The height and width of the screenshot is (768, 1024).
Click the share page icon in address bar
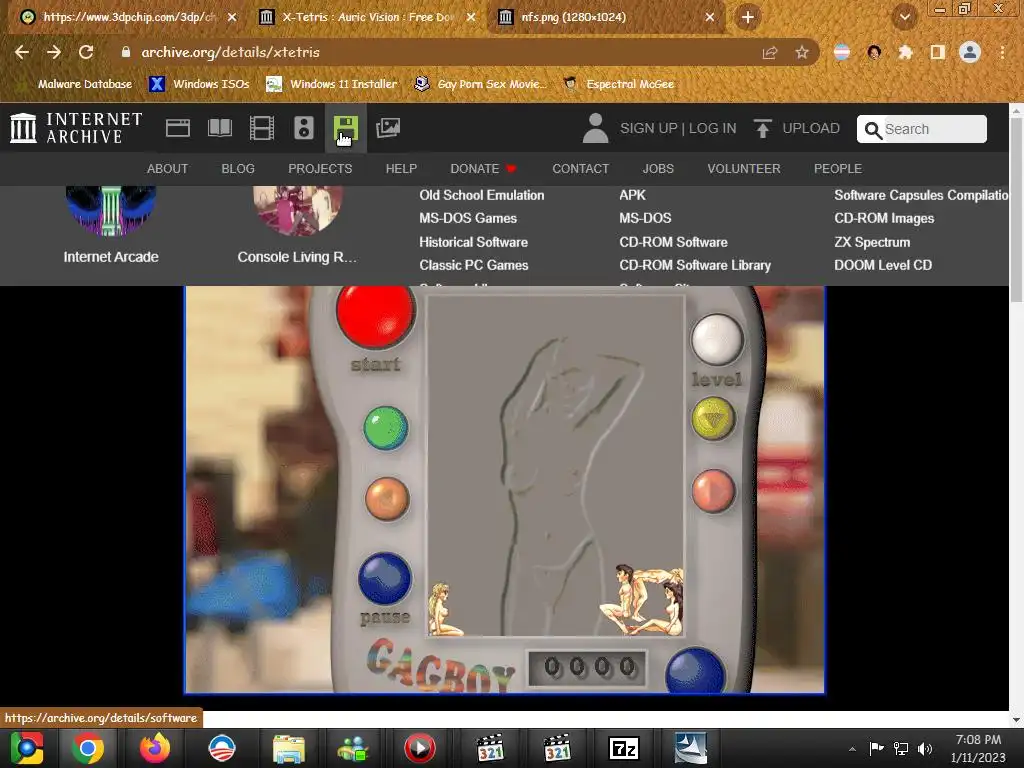tap(770, 52)
